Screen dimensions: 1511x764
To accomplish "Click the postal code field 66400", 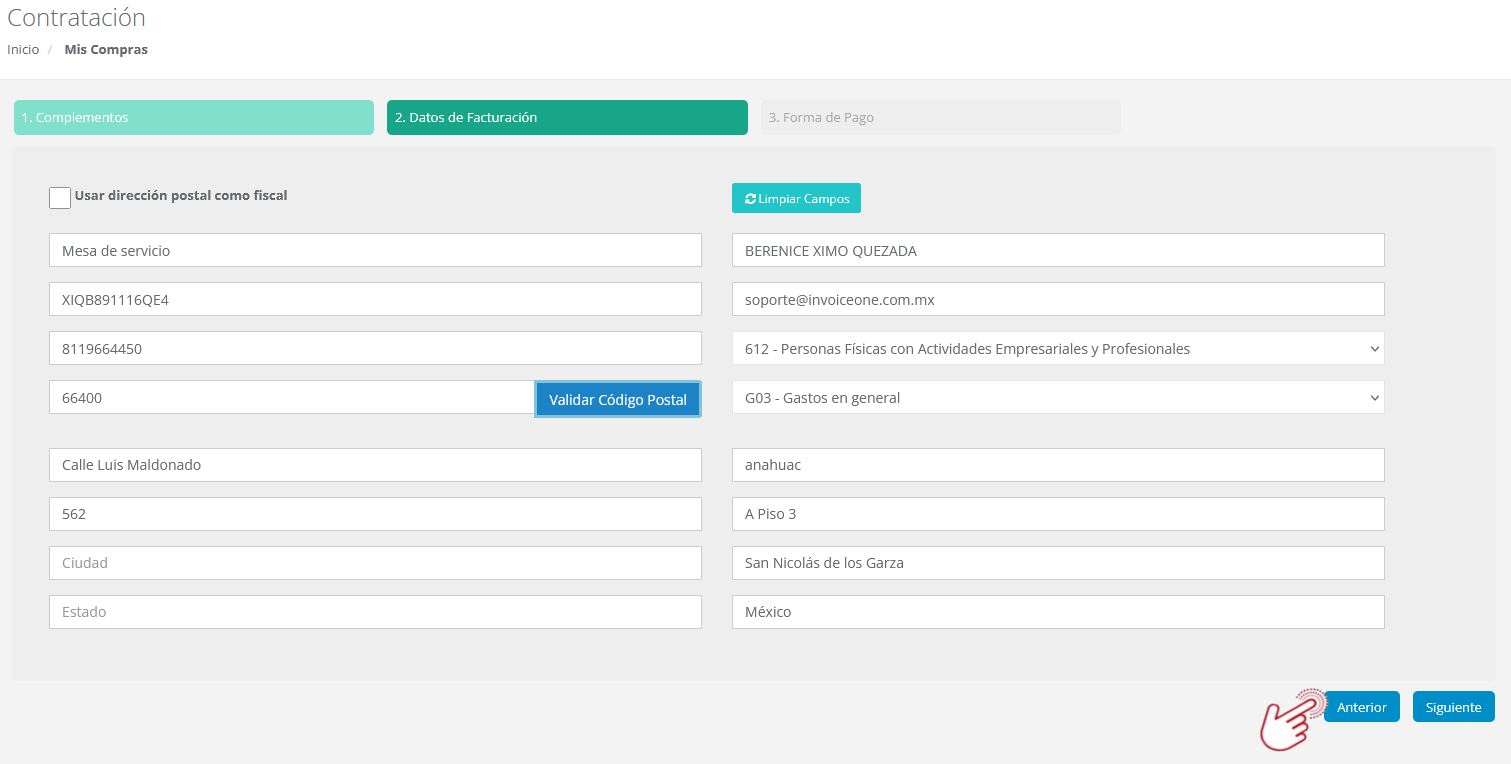I will click(x=290, y=398).
